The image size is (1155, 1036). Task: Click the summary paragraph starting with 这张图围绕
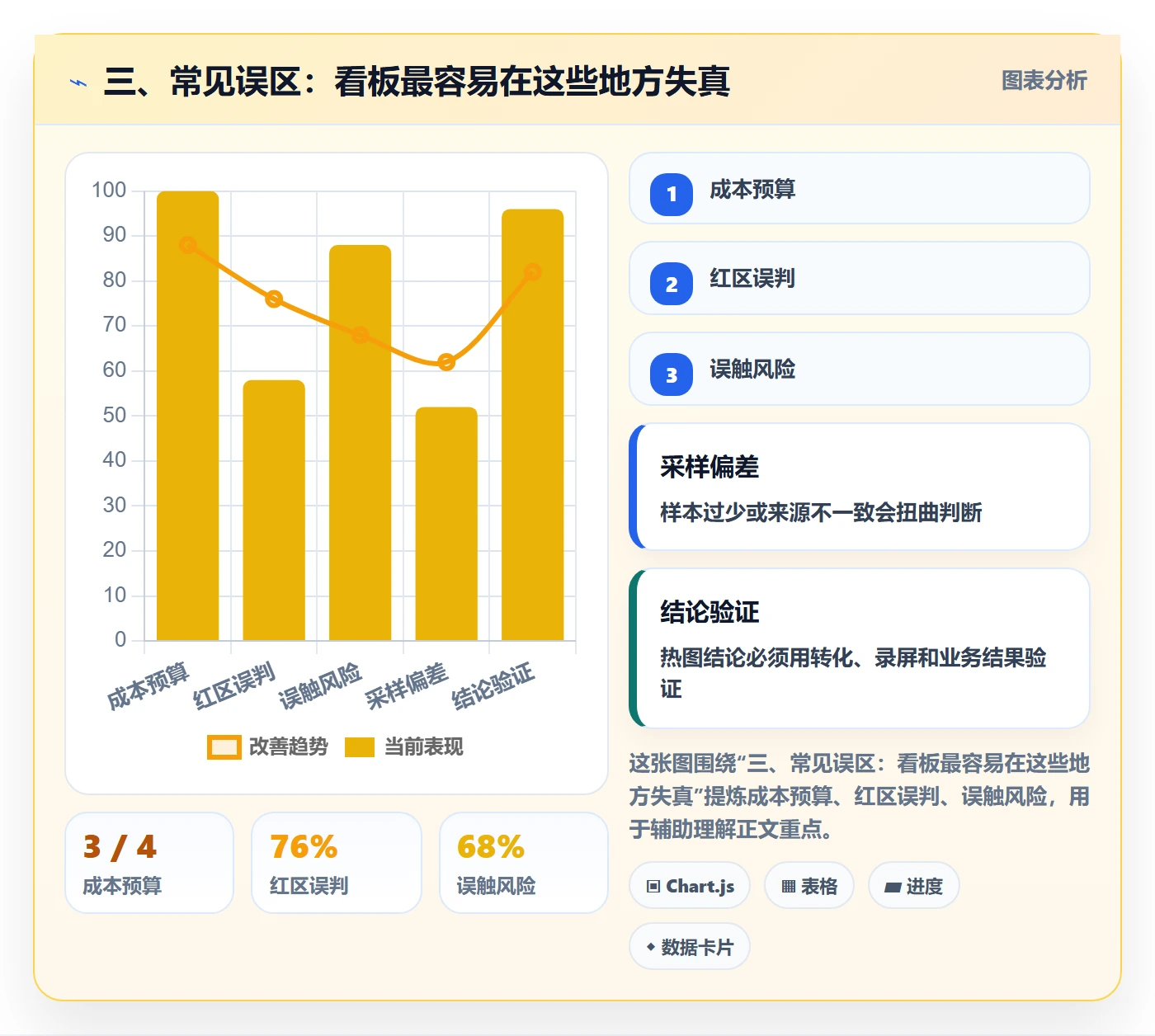point(860,796)
